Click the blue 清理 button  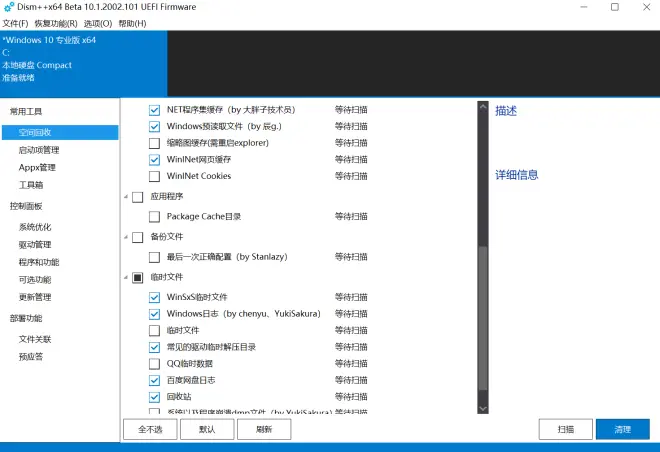coord(623,429)
